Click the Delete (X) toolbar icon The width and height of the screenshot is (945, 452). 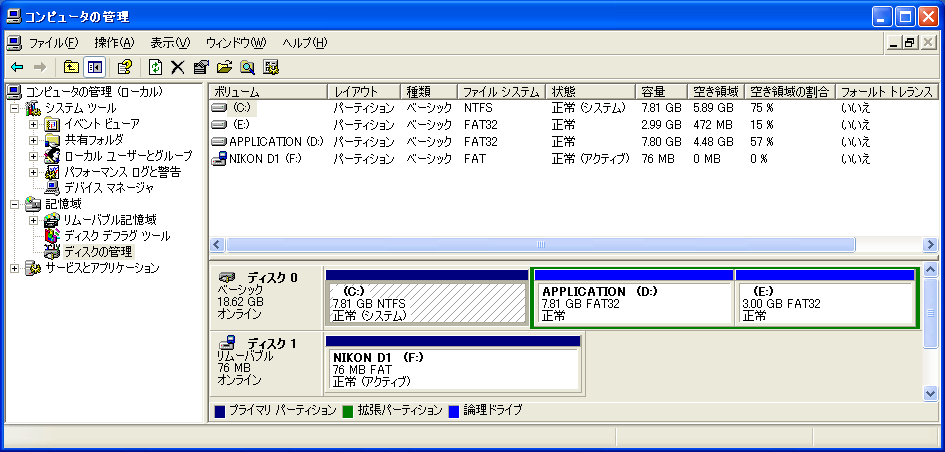click(178, 67)
